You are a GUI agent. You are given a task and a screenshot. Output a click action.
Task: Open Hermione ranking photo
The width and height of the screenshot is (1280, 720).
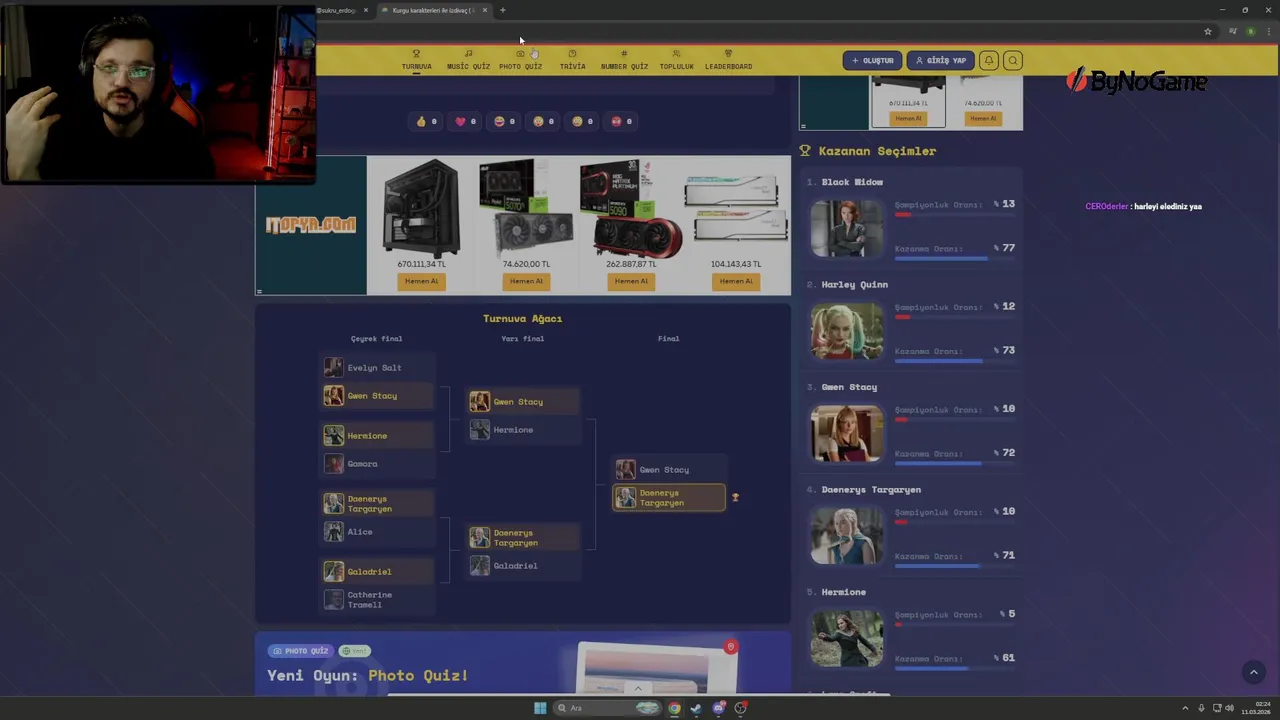coord(847,638)
